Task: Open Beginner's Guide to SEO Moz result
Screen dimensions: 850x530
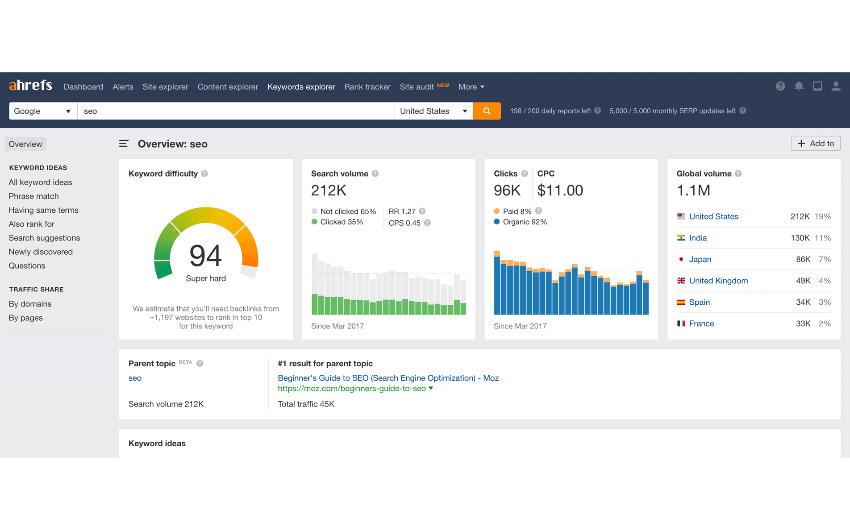Action: pyautogui.click(x=388, y=378)
